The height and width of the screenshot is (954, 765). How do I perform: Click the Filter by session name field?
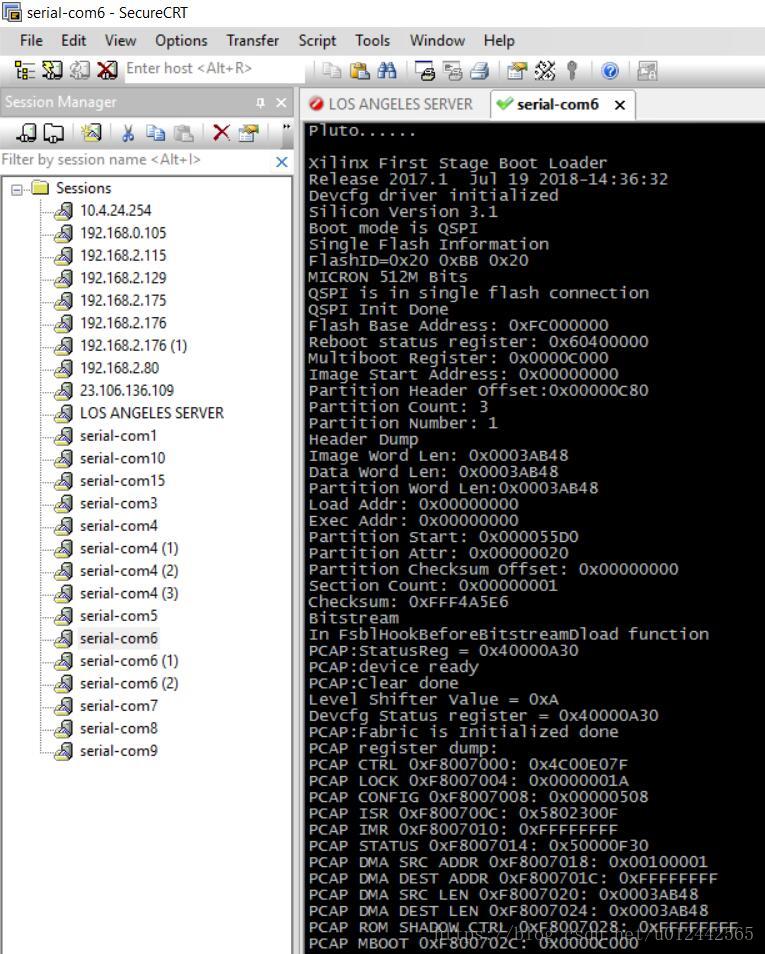tap(137, 160)
